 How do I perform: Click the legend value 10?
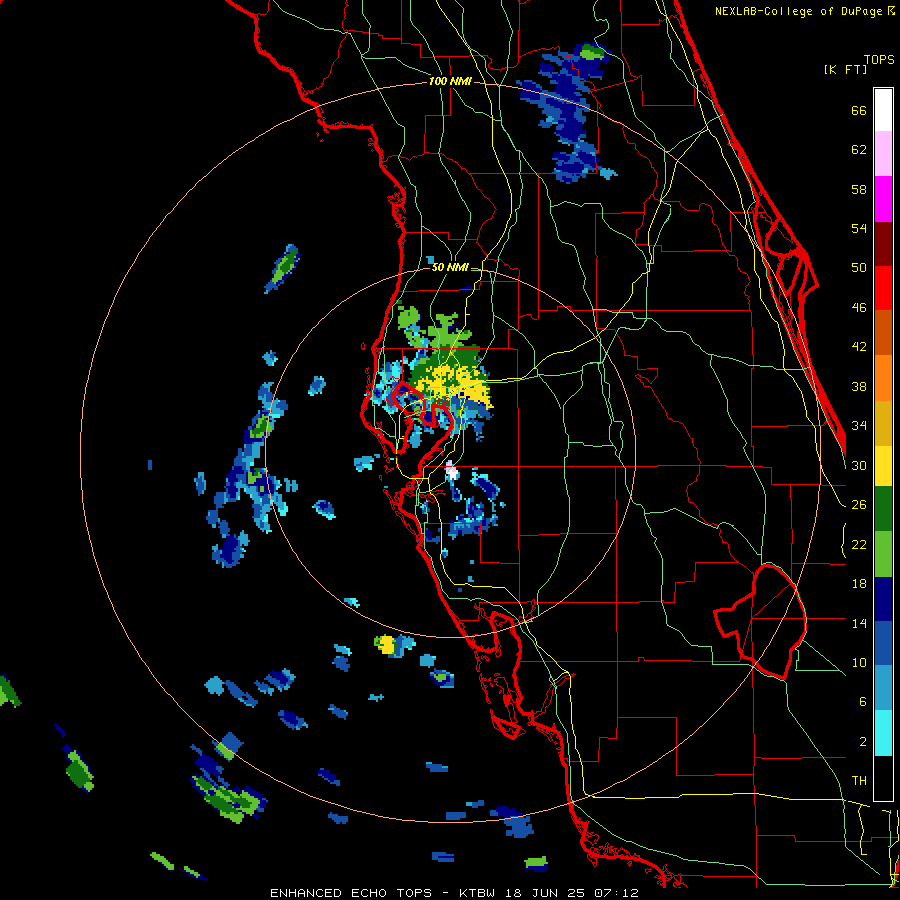[x=859, y=662]
